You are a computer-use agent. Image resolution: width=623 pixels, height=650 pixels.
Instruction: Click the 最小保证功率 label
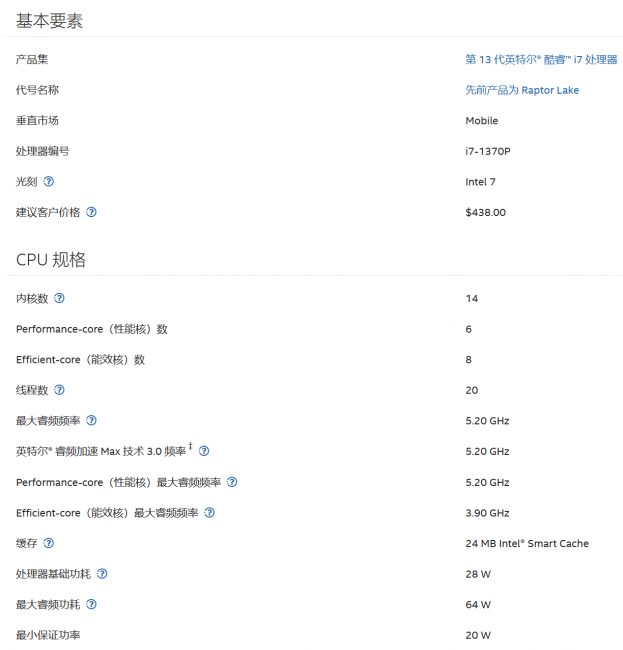(48, 635)
